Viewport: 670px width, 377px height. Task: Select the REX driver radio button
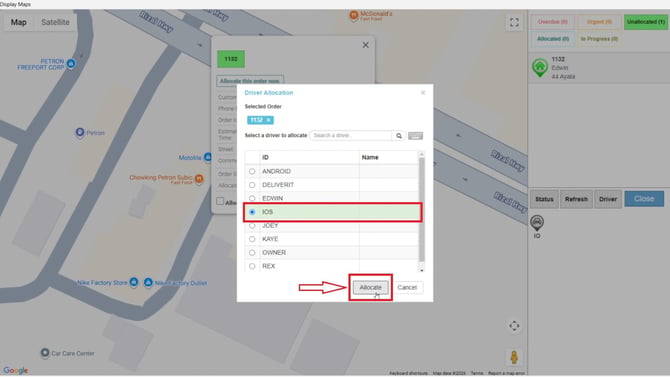click(252, 266)
